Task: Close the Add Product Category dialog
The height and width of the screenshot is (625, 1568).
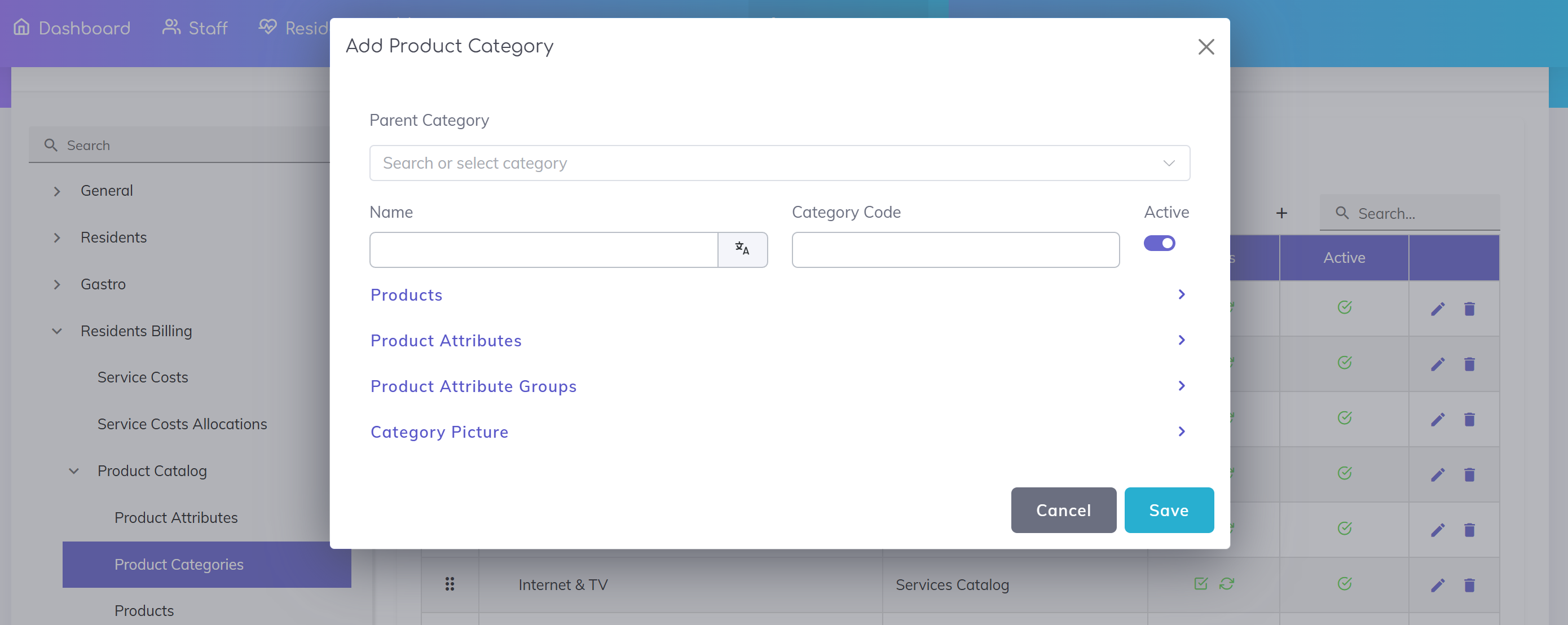Action: click(1205, 46)
